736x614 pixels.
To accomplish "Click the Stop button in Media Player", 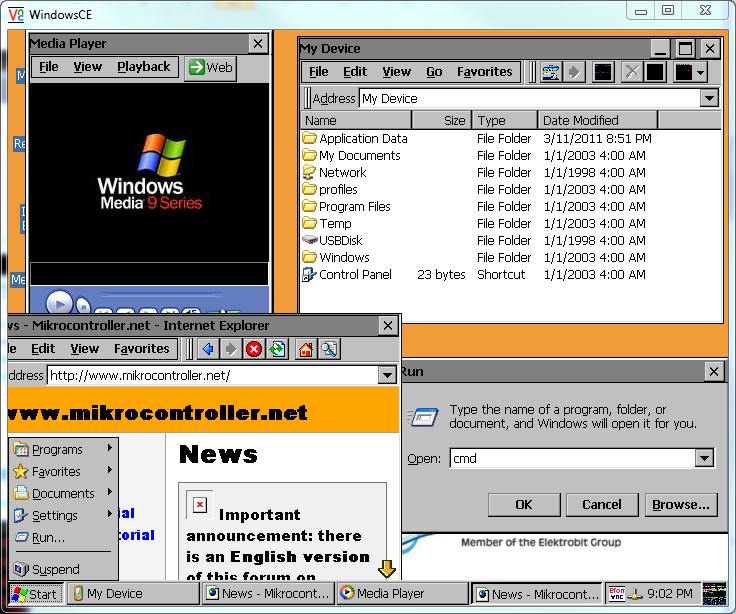I will 83,306.
